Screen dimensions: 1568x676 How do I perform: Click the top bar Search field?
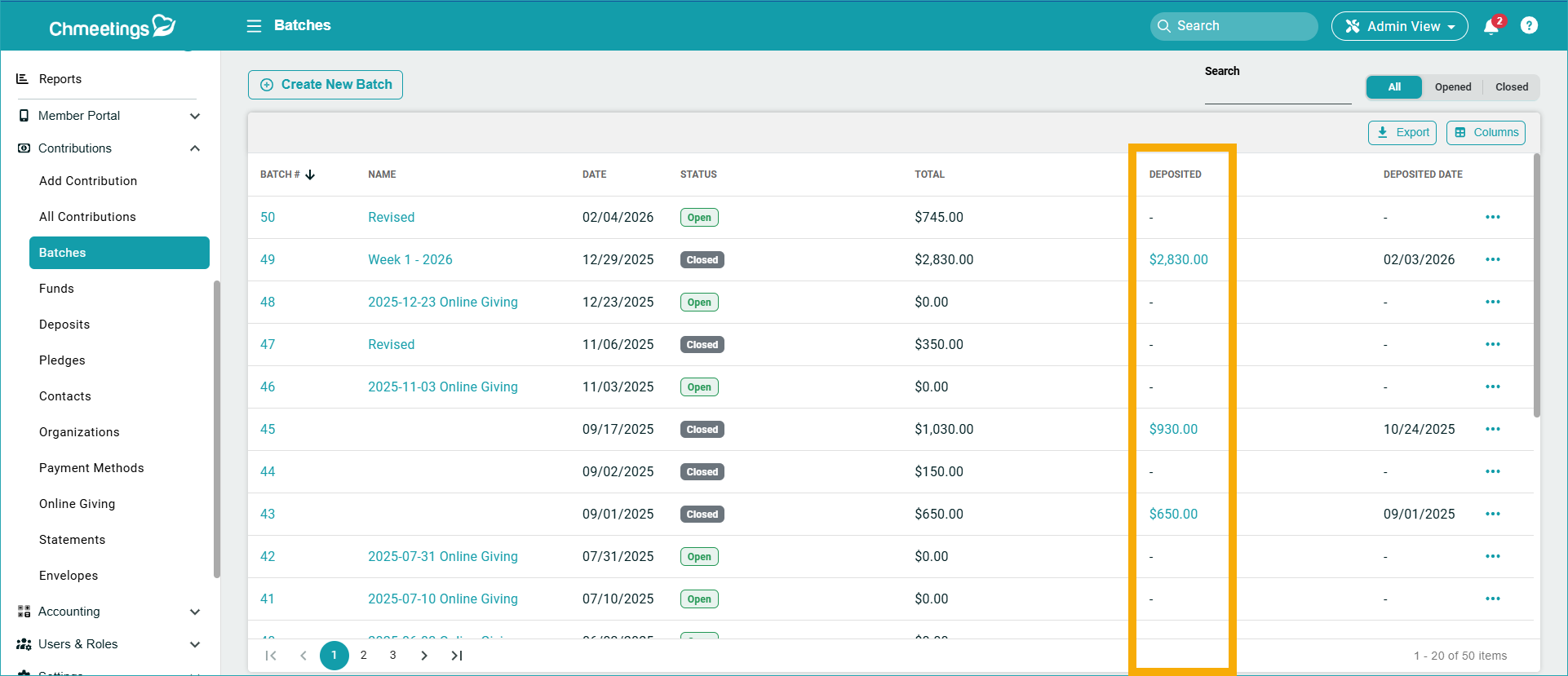click(x=1234, y=26)
